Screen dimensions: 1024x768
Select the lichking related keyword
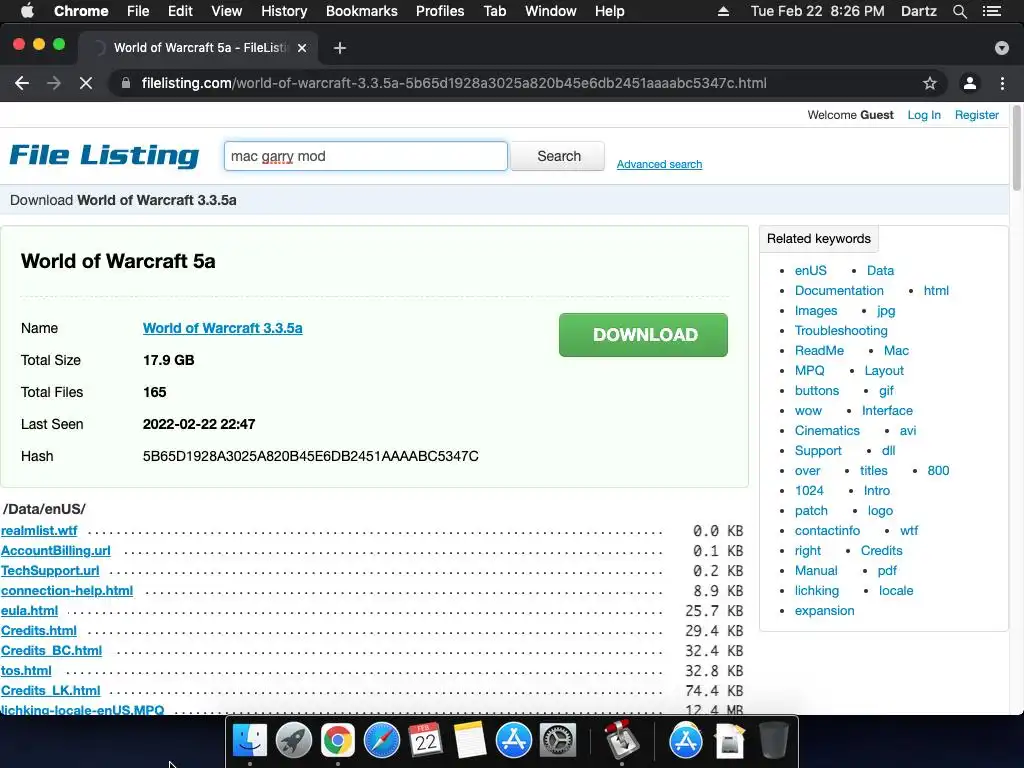coord(816,590)
